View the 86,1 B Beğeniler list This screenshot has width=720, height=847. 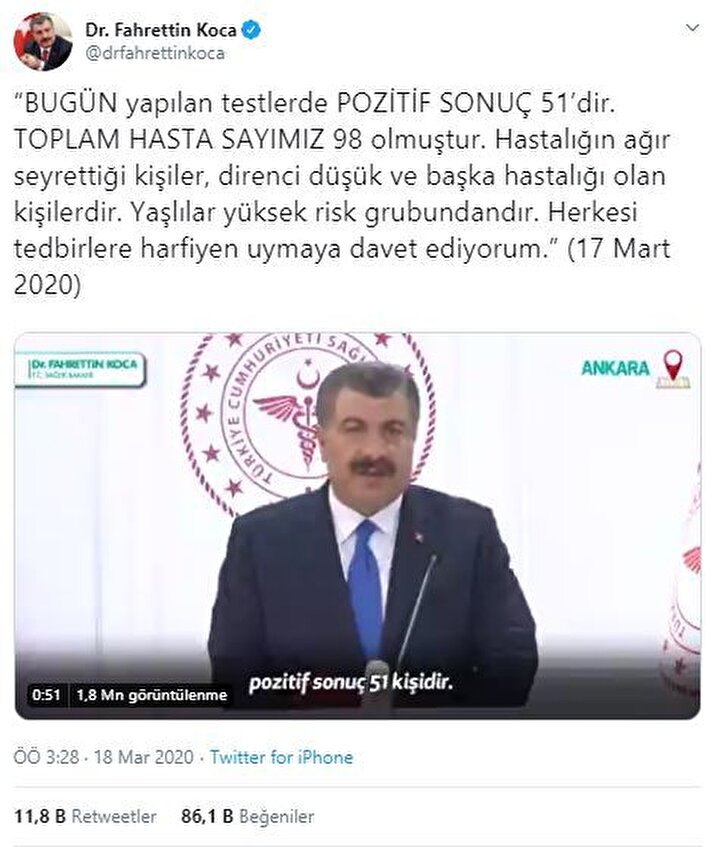tap(248, 816)
